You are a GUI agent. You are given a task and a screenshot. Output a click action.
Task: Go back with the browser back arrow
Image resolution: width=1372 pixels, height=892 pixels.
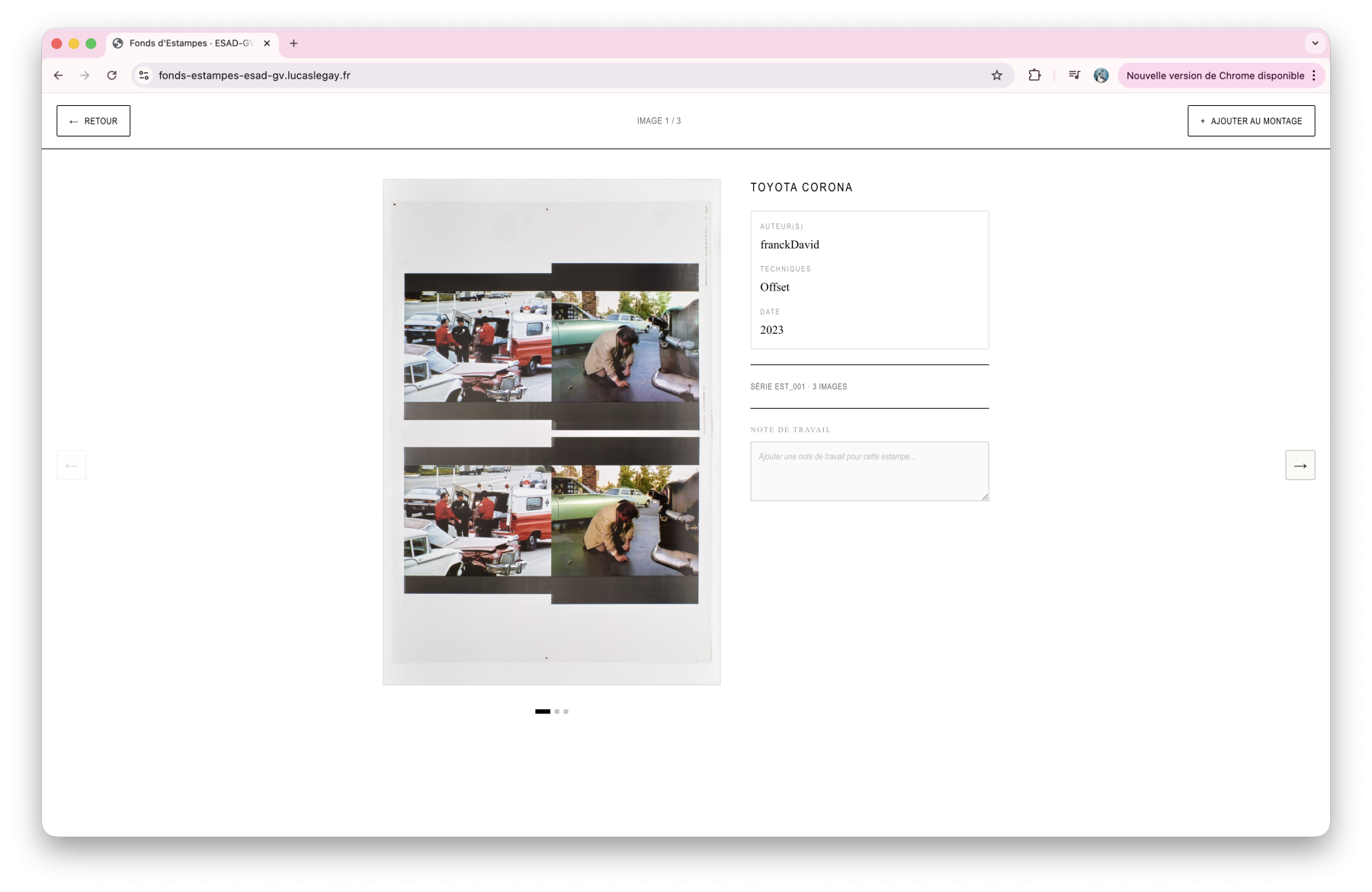tap(59, 75)
